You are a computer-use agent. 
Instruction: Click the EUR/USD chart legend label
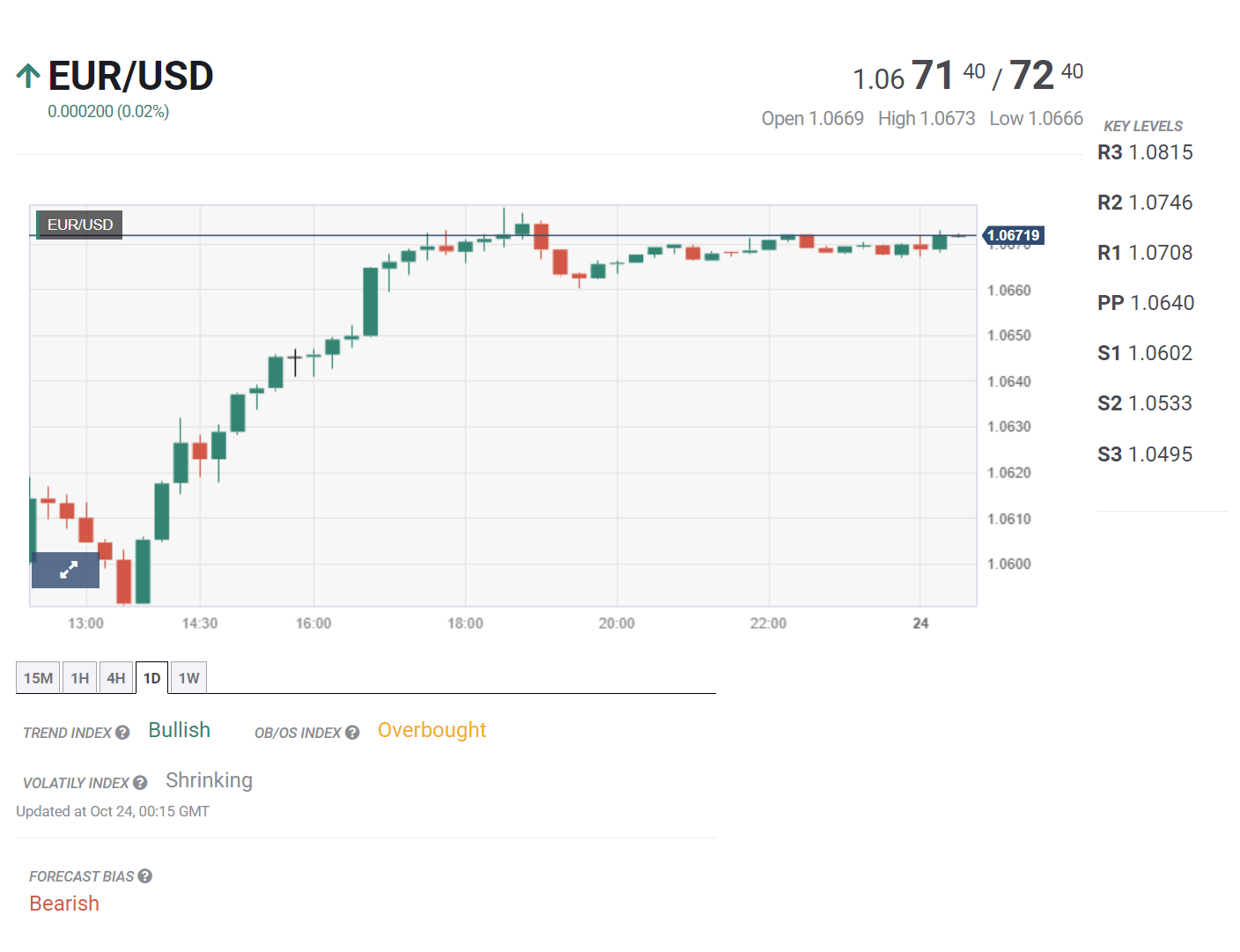pos(79,225)
